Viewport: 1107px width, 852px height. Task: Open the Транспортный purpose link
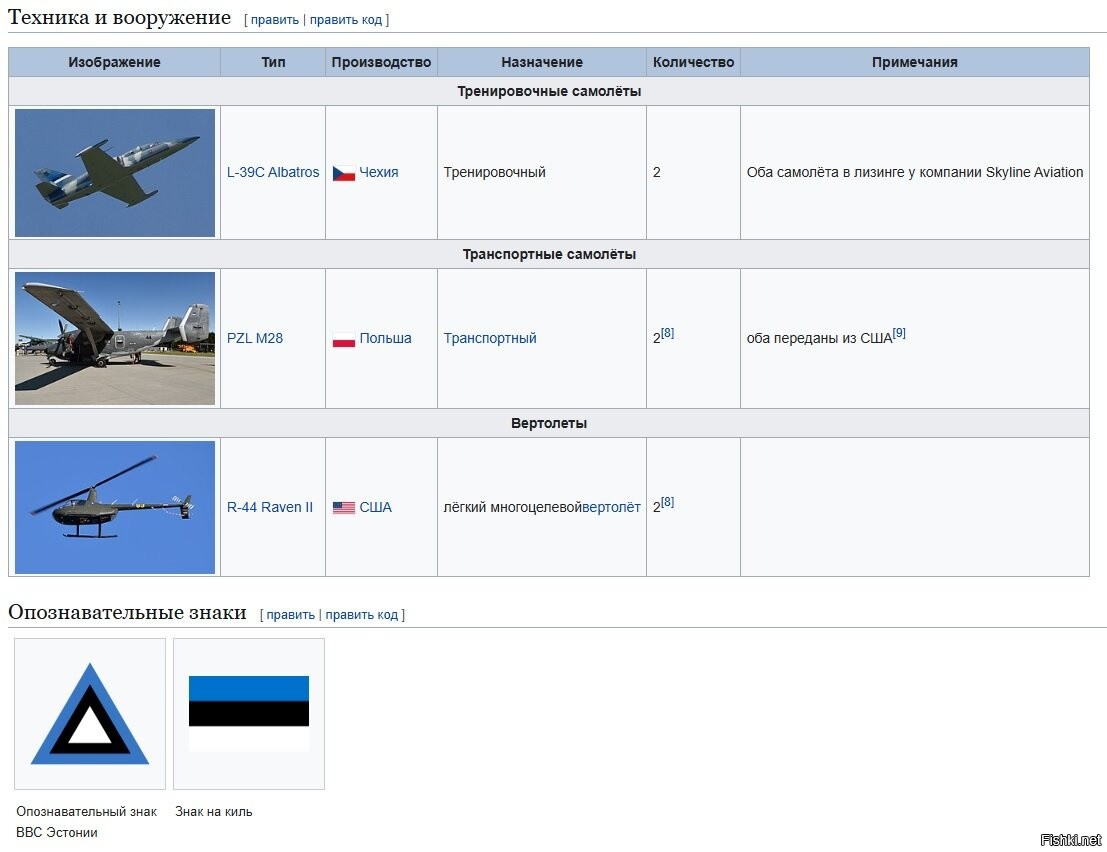click(x=490, y=338)
